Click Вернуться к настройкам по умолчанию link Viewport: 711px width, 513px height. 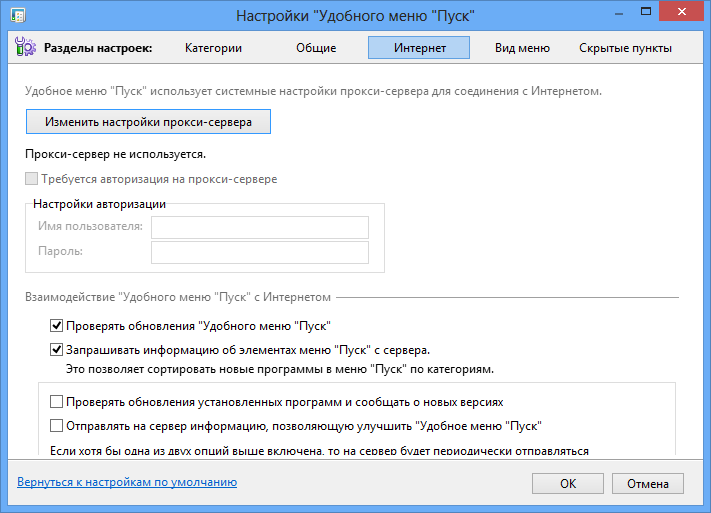(127, 482)
